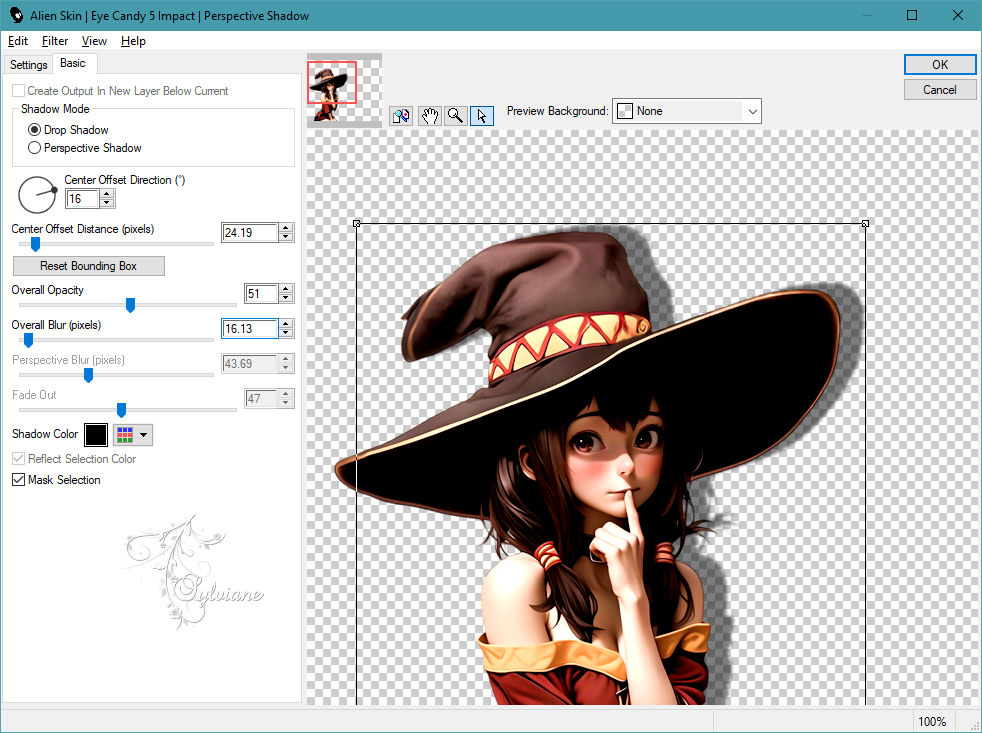Click the top-left bounding box handle
The width and height of the screenshot is (982, 733).
[x=356, y=224]
